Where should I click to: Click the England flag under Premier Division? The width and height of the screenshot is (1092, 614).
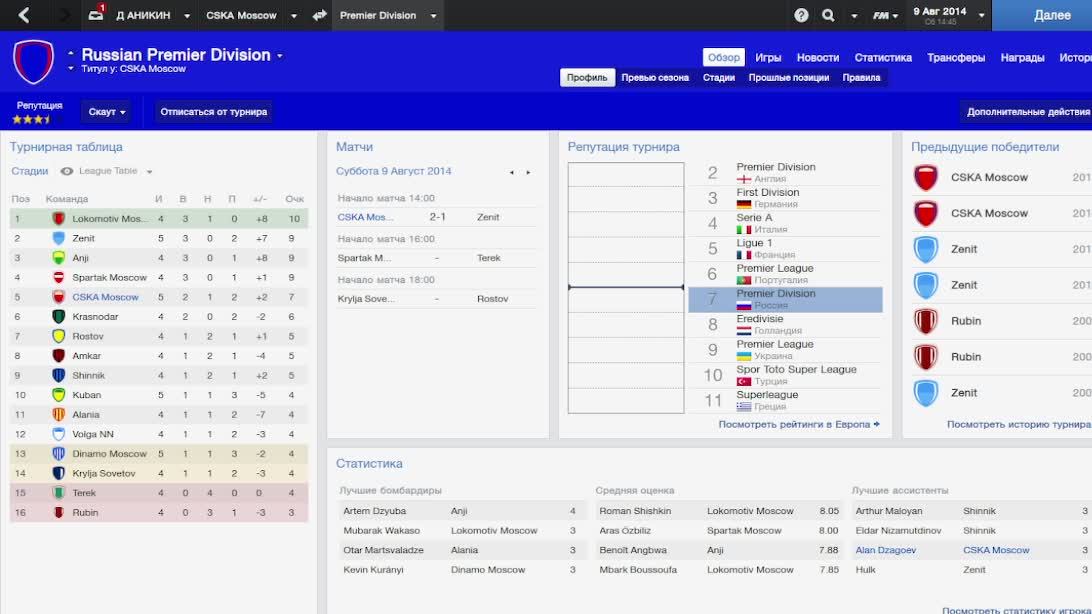[744, 179]
